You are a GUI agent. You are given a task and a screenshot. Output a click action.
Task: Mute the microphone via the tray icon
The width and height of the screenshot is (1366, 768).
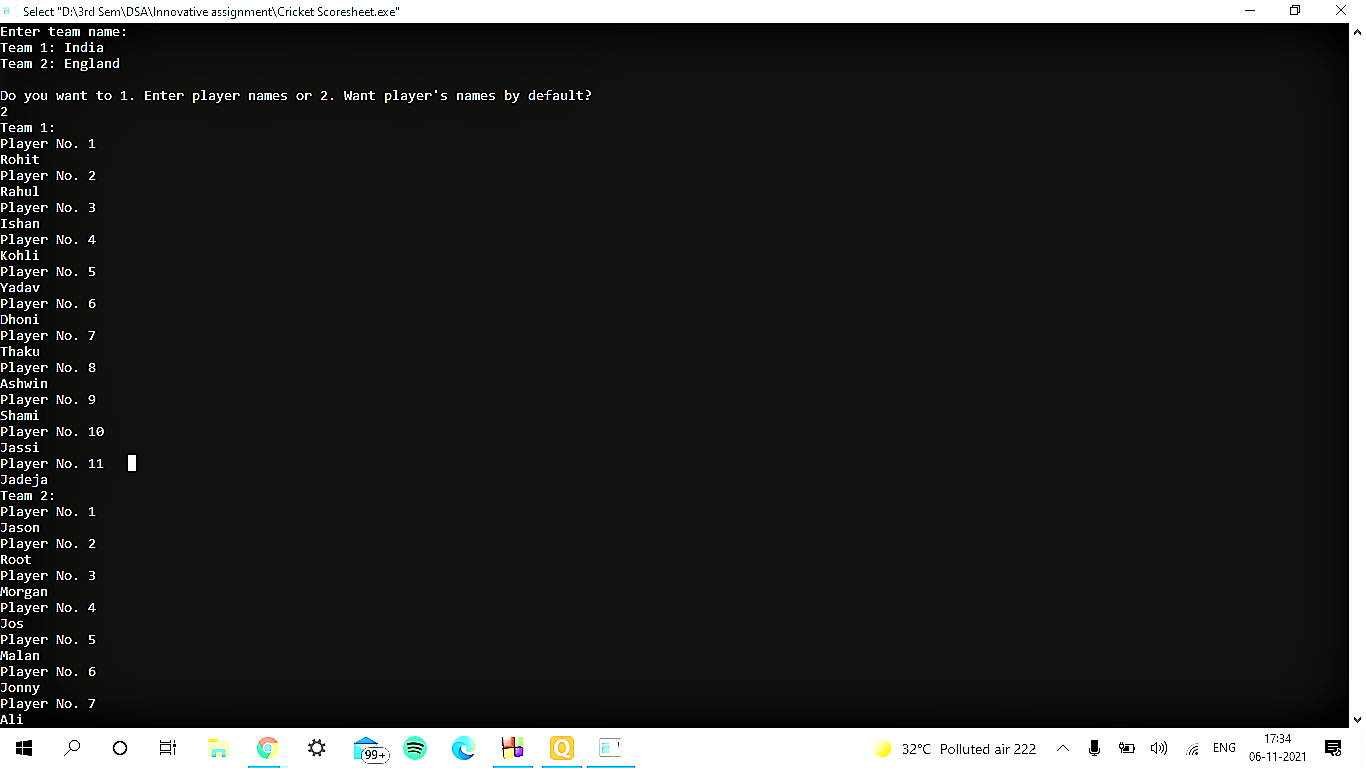1094,748
